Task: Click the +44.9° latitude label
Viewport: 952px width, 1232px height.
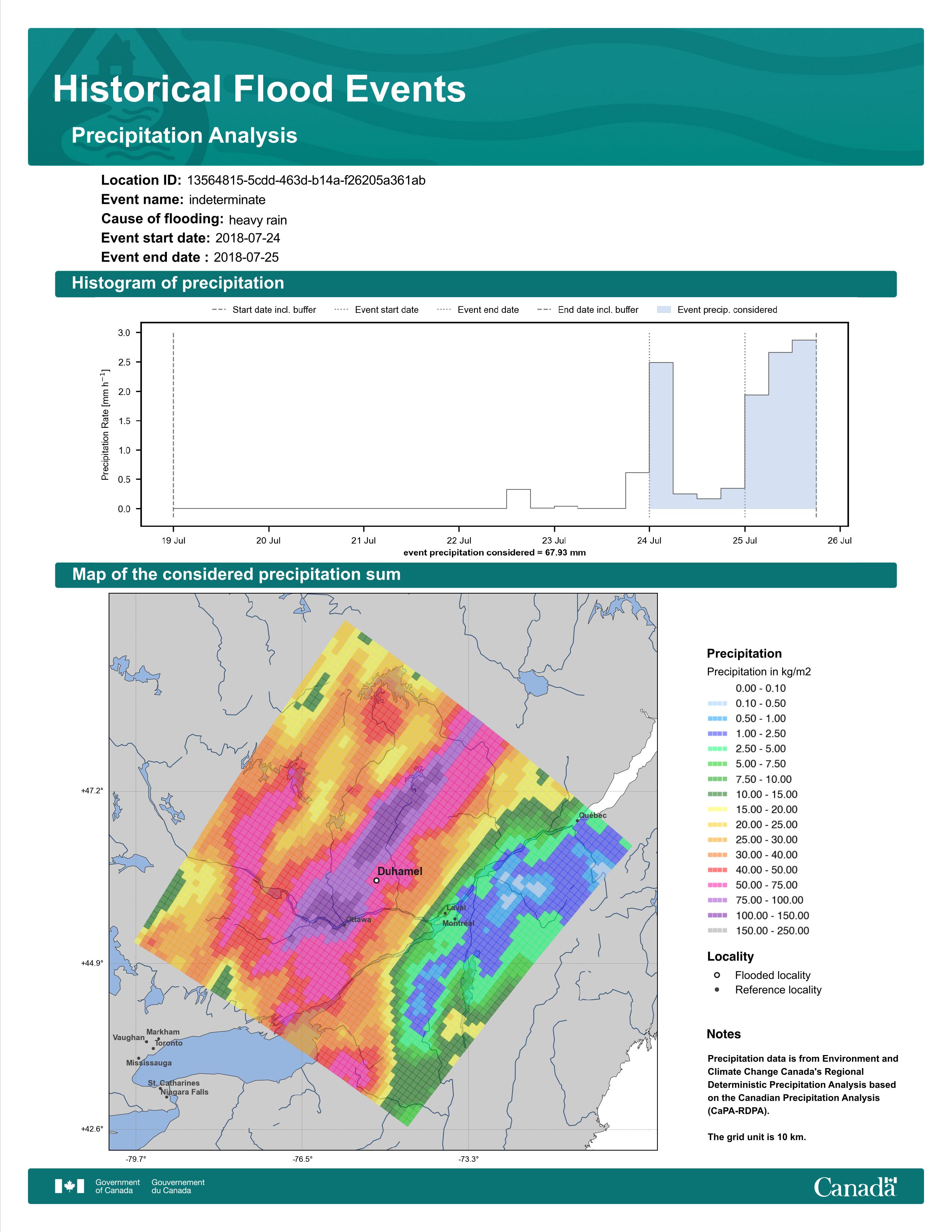Action: (x=92, y=964)
